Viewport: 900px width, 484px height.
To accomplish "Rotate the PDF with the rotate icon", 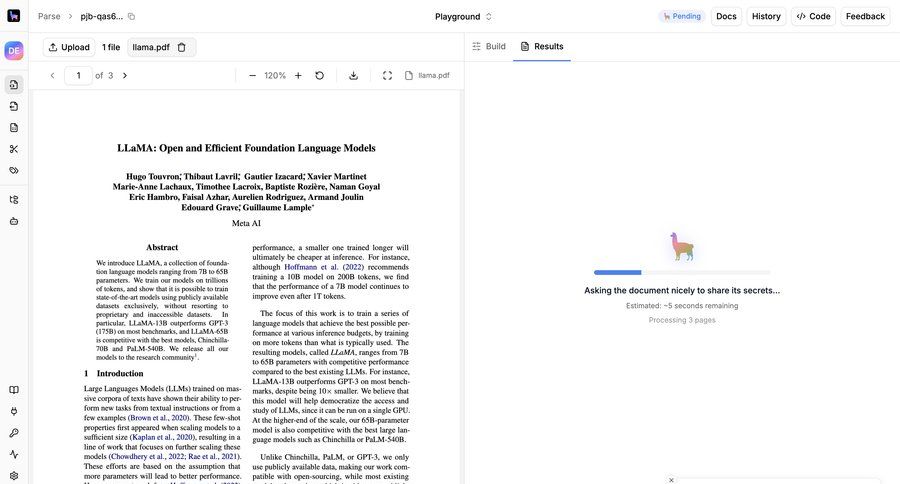I will (320, 76).
